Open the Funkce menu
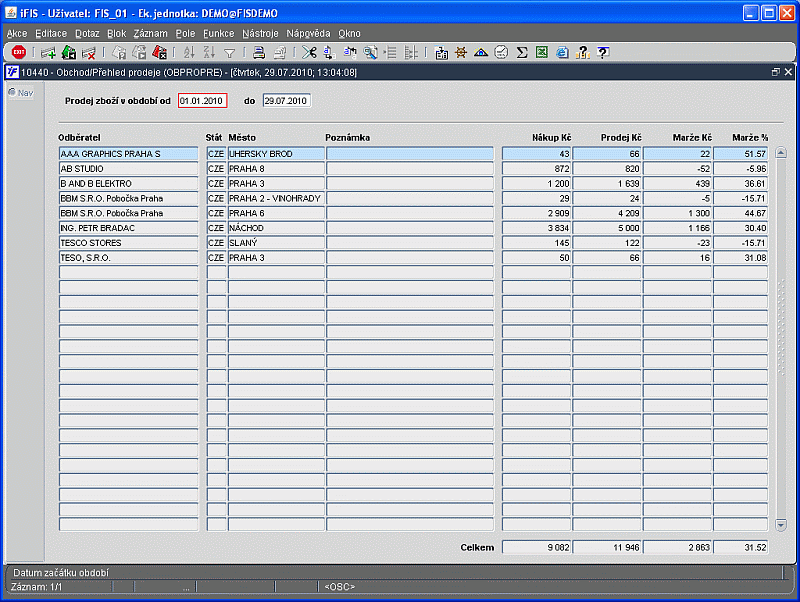 click(x=218, y=33)
